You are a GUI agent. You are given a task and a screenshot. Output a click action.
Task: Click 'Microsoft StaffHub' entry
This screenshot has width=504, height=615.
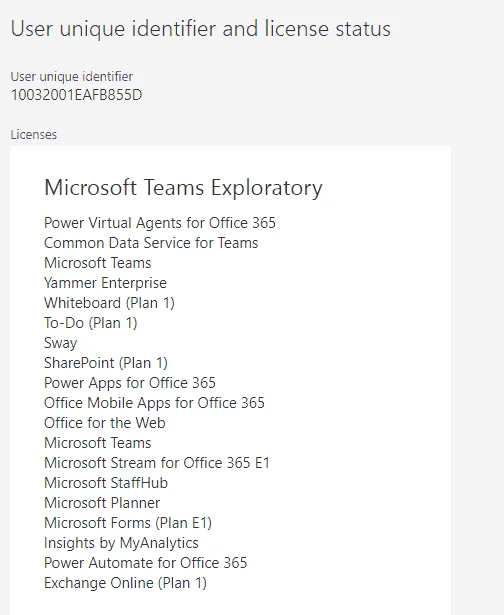tap(106, 483)
